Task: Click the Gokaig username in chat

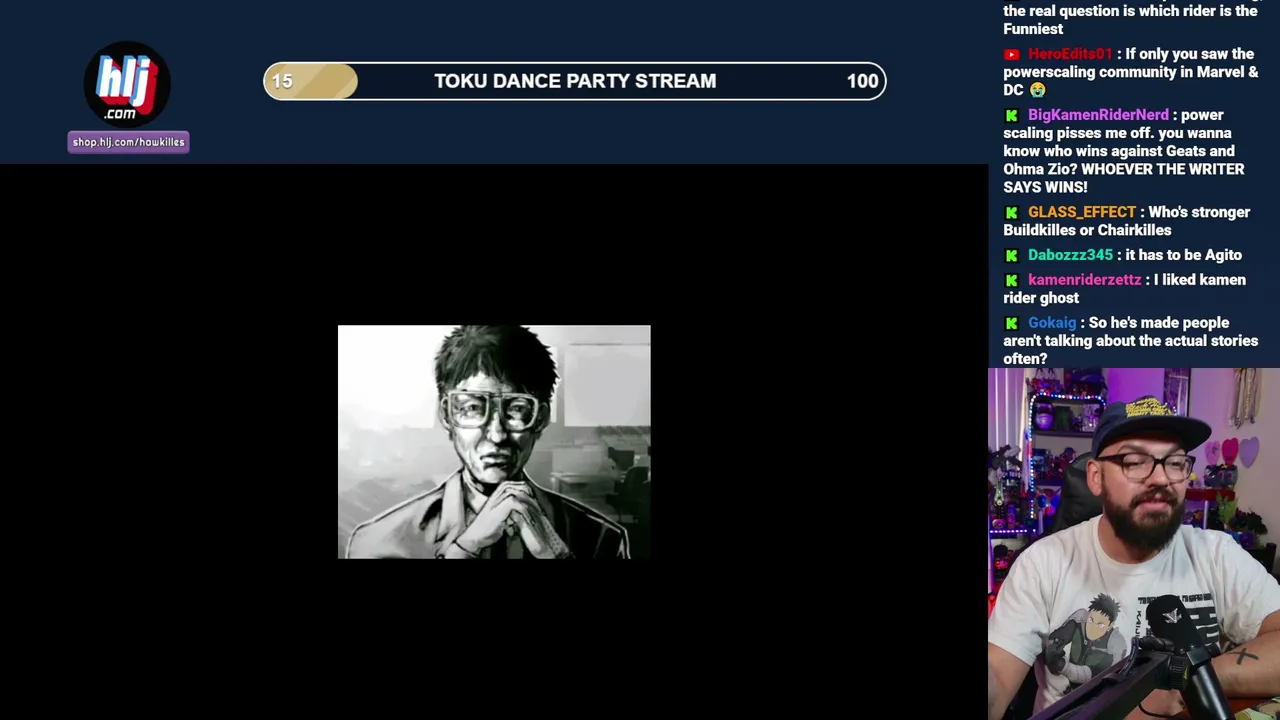Action: (x=1052, y=323)
